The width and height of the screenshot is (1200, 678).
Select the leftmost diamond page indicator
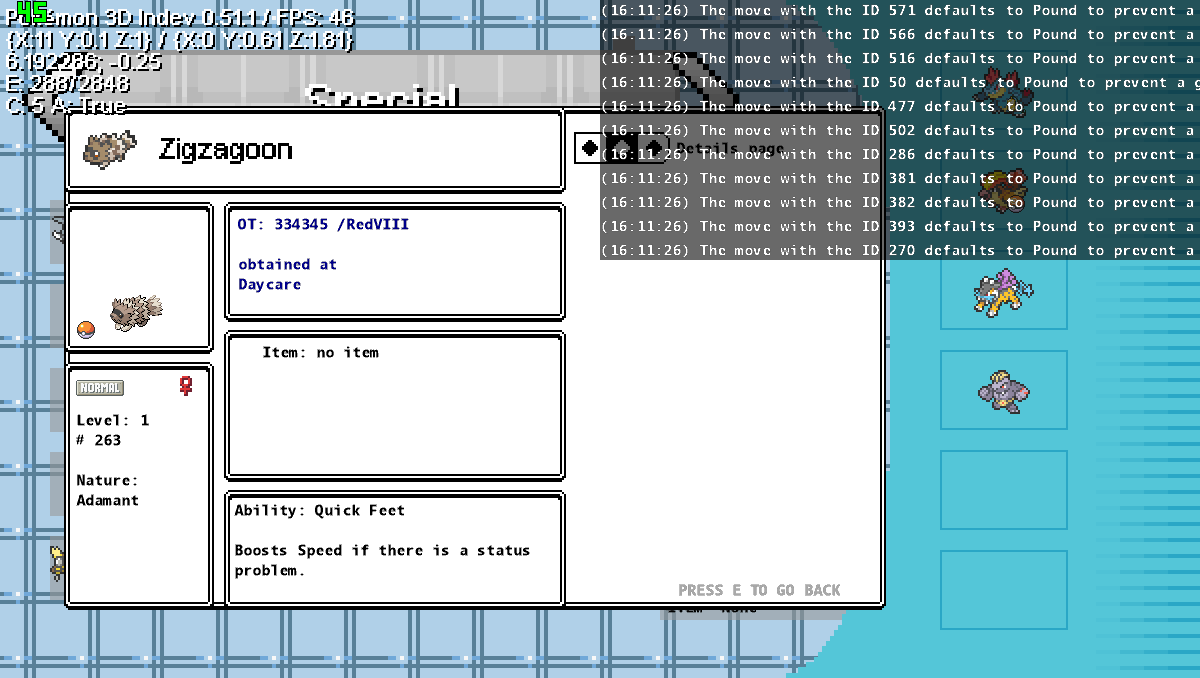[x=590, y=148]
